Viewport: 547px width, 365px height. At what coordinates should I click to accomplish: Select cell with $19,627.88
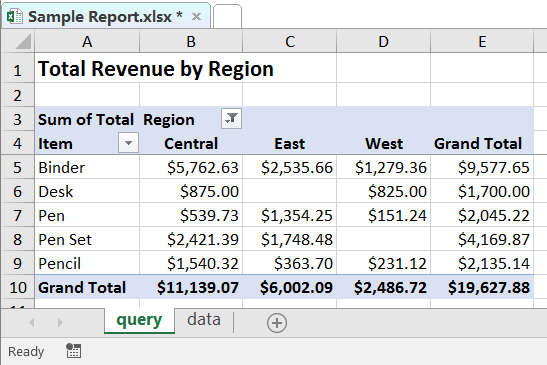482,287
